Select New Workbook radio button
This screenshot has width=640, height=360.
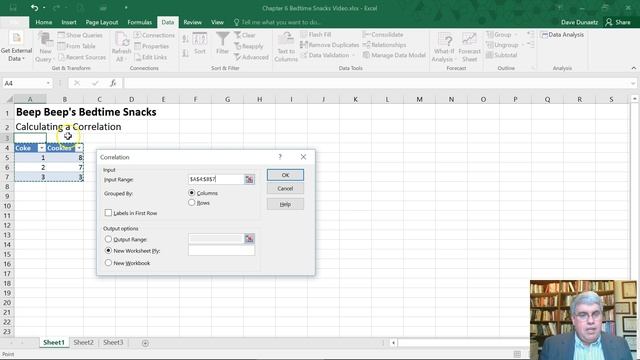click(x=108, y=263)
